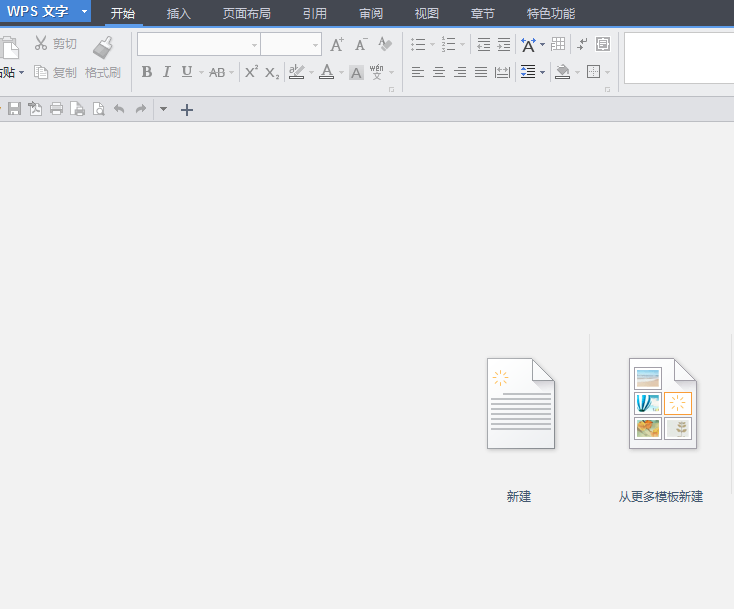Apply text highlight color
The height and width of the screenshot is (609, 734).
pyautogui.click(x=297, y=72)
